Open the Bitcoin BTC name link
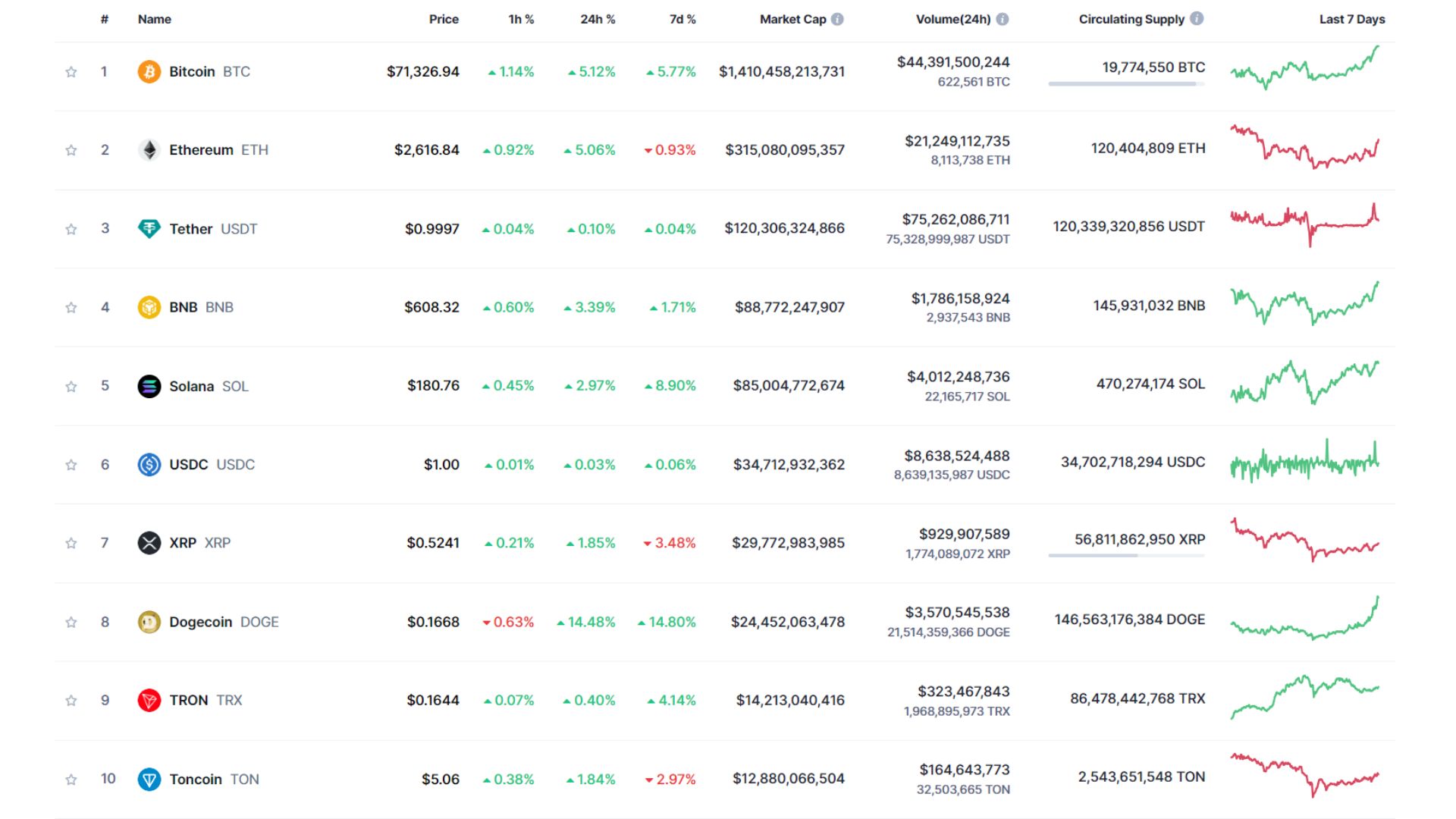This screenshot has height=819, width=1456. 192,71
